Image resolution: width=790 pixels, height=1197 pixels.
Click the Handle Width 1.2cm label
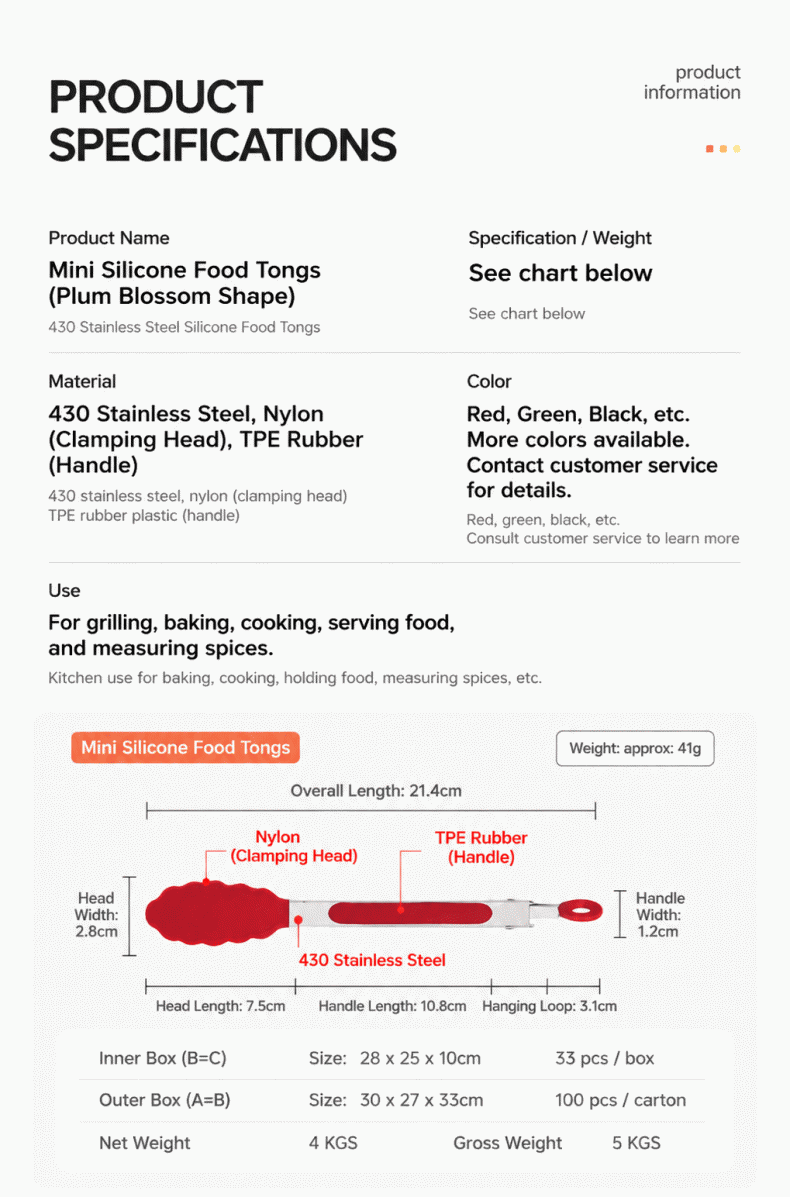[x=660, y=915]
